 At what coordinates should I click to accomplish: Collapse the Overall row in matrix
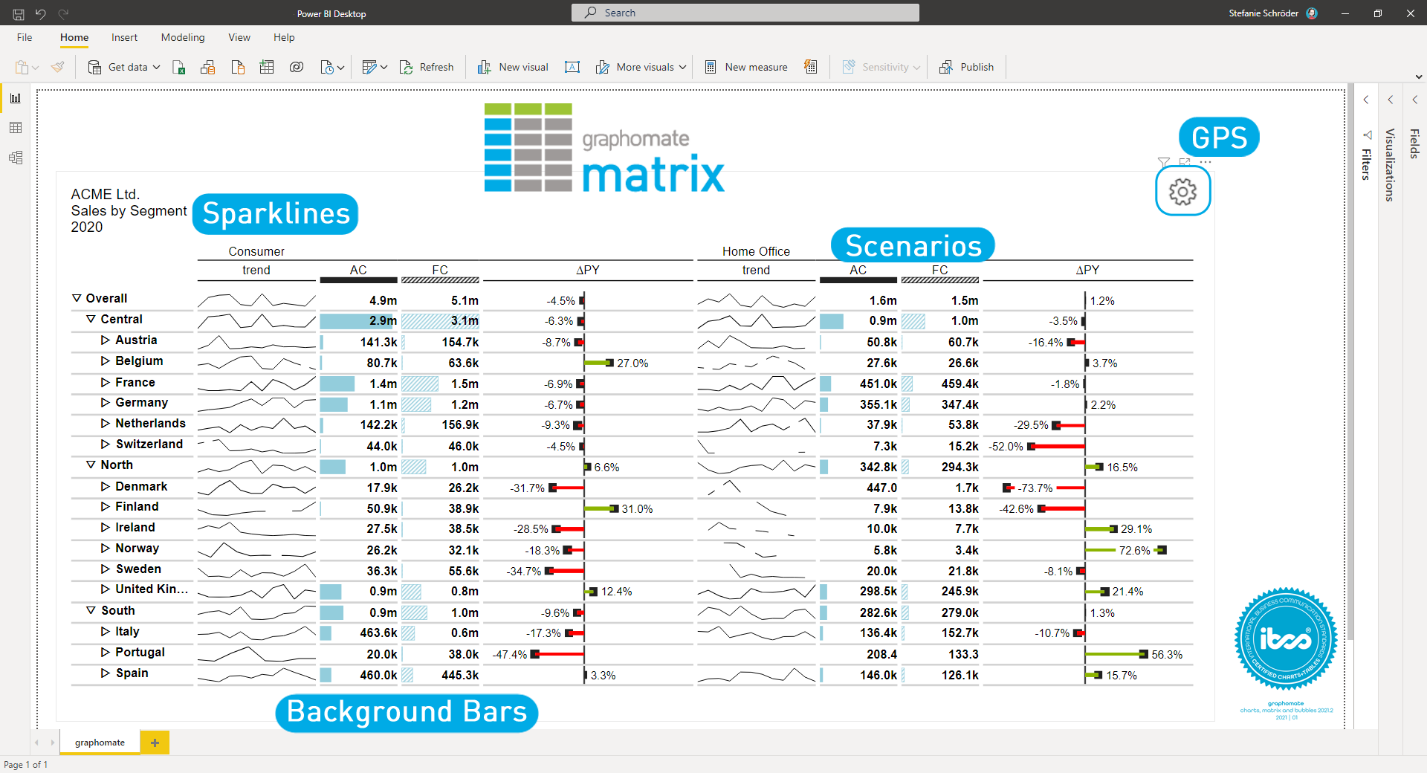(77, 298)
